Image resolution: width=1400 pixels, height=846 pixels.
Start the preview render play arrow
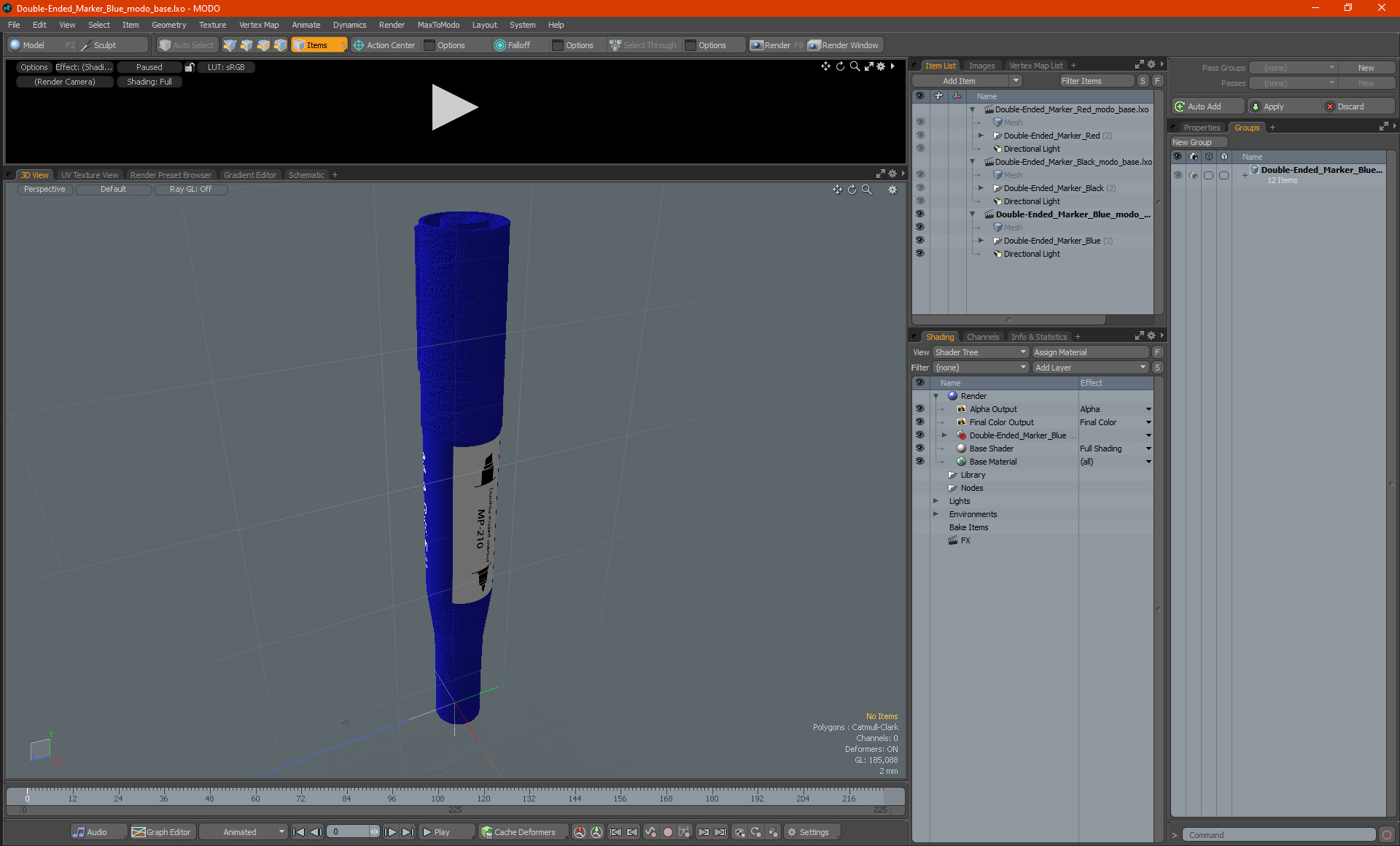pos(454,107)
